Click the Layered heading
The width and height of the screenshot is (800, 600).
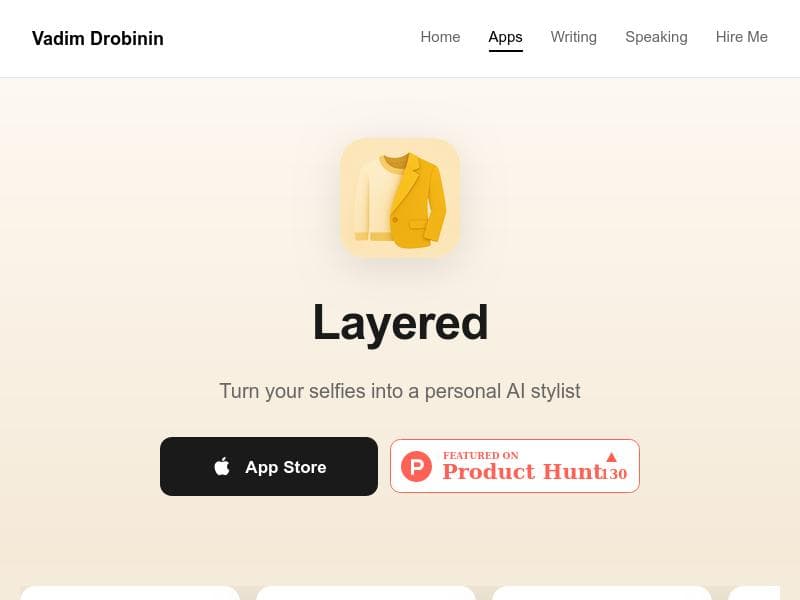click(x=400, y=323)
